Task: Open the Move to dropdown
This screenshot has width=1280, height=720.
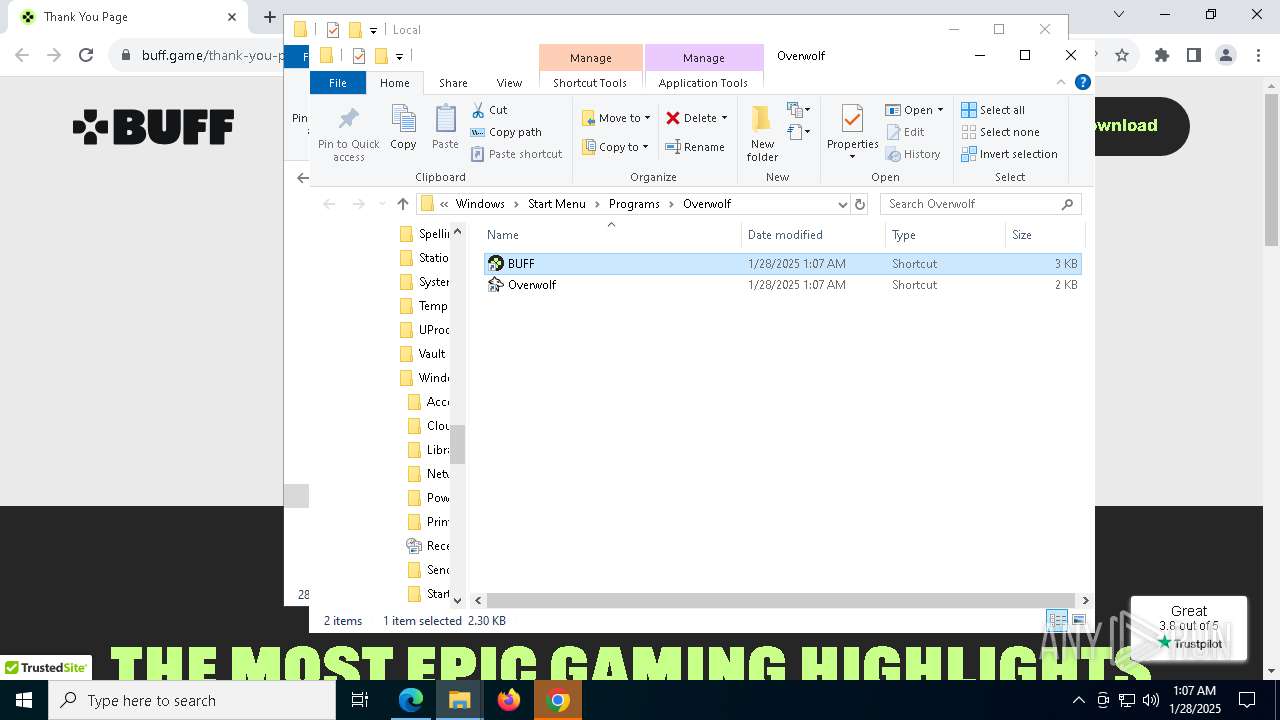Action: [616, 118]
